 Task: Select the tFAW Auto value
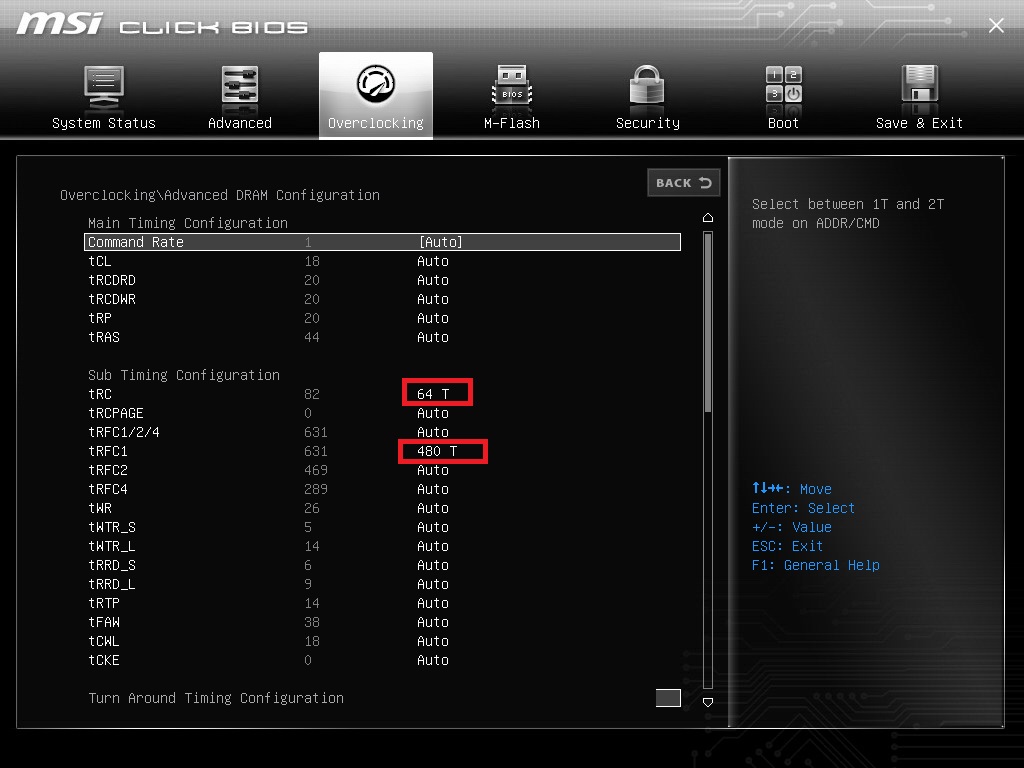(433, 622)
